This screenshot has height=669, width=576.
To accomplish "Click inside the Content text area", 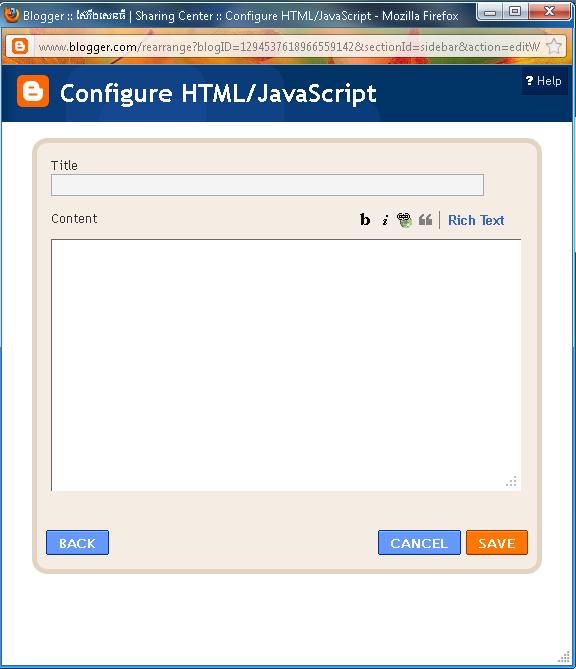I will coord(286,365).
